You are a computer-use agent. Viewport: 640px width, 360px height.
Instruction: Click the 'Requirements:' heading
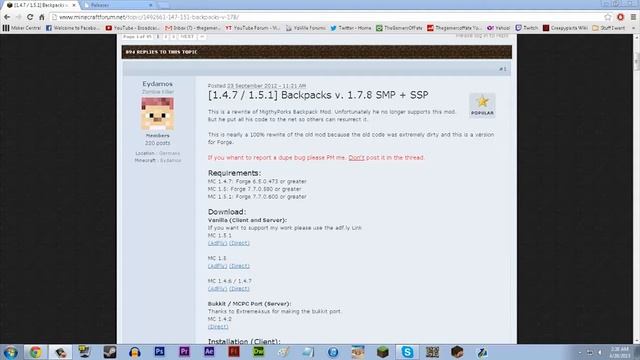[x=234, y=173]
